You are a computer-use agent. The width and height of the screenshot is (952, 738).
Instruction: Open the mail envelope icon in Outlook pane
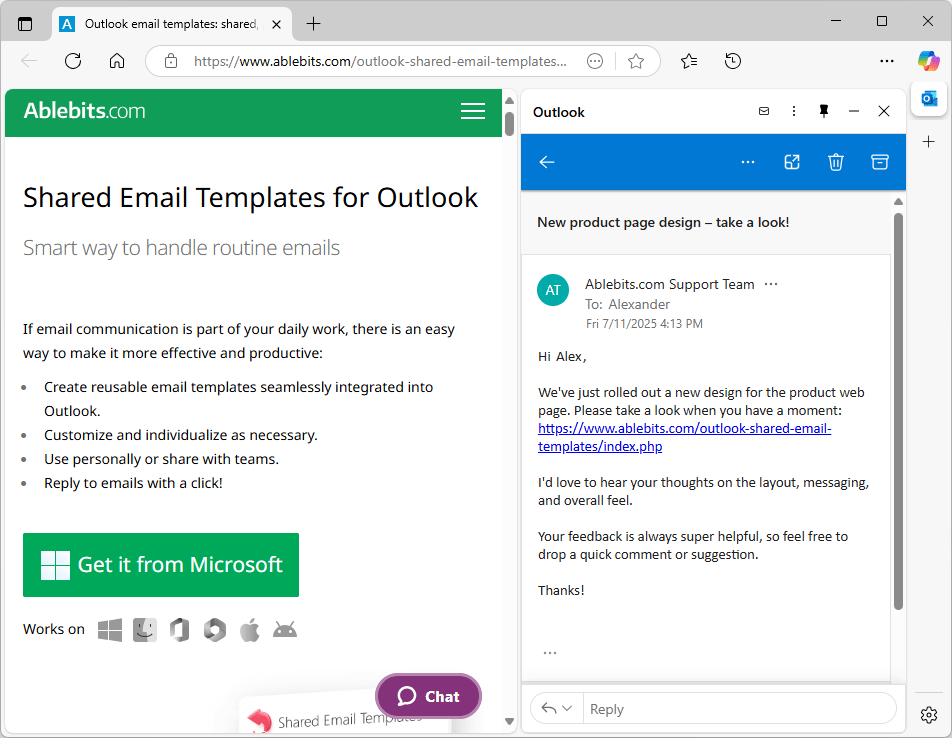[764, 111]
